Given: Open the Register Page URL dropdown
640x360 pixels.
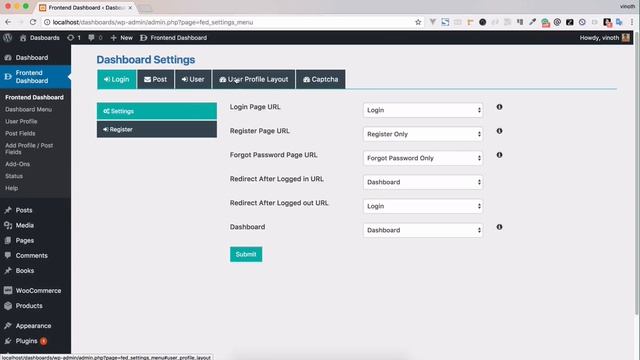Looking at the screenshot, I should tap(423, 134).
